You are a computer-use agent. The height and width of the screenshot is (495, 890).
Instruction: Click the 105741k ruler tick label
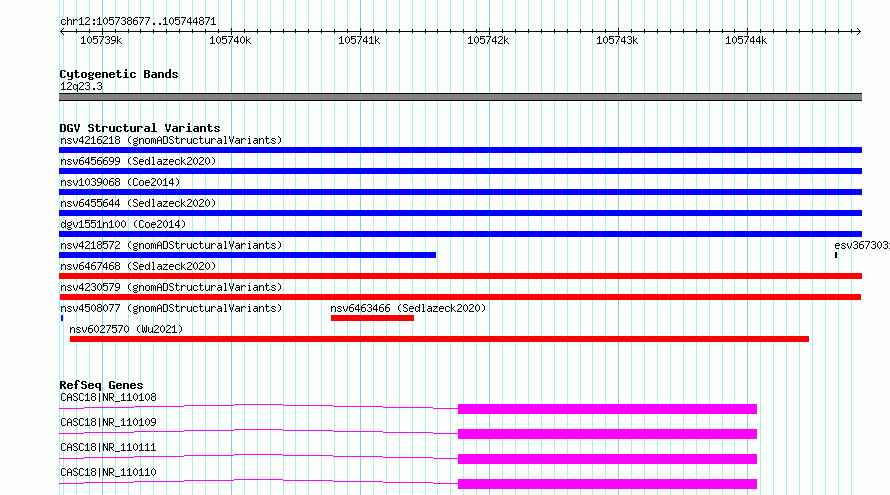click(x=359, y=40)
